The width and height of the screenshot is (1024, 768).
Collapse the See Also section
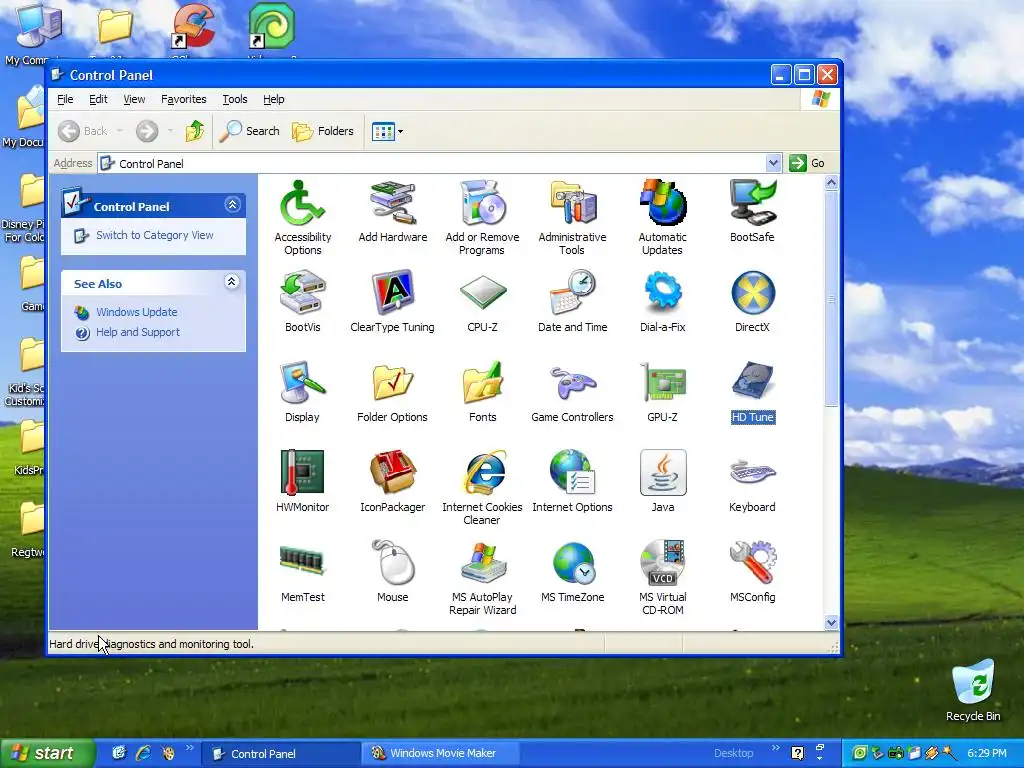[232, 282]
